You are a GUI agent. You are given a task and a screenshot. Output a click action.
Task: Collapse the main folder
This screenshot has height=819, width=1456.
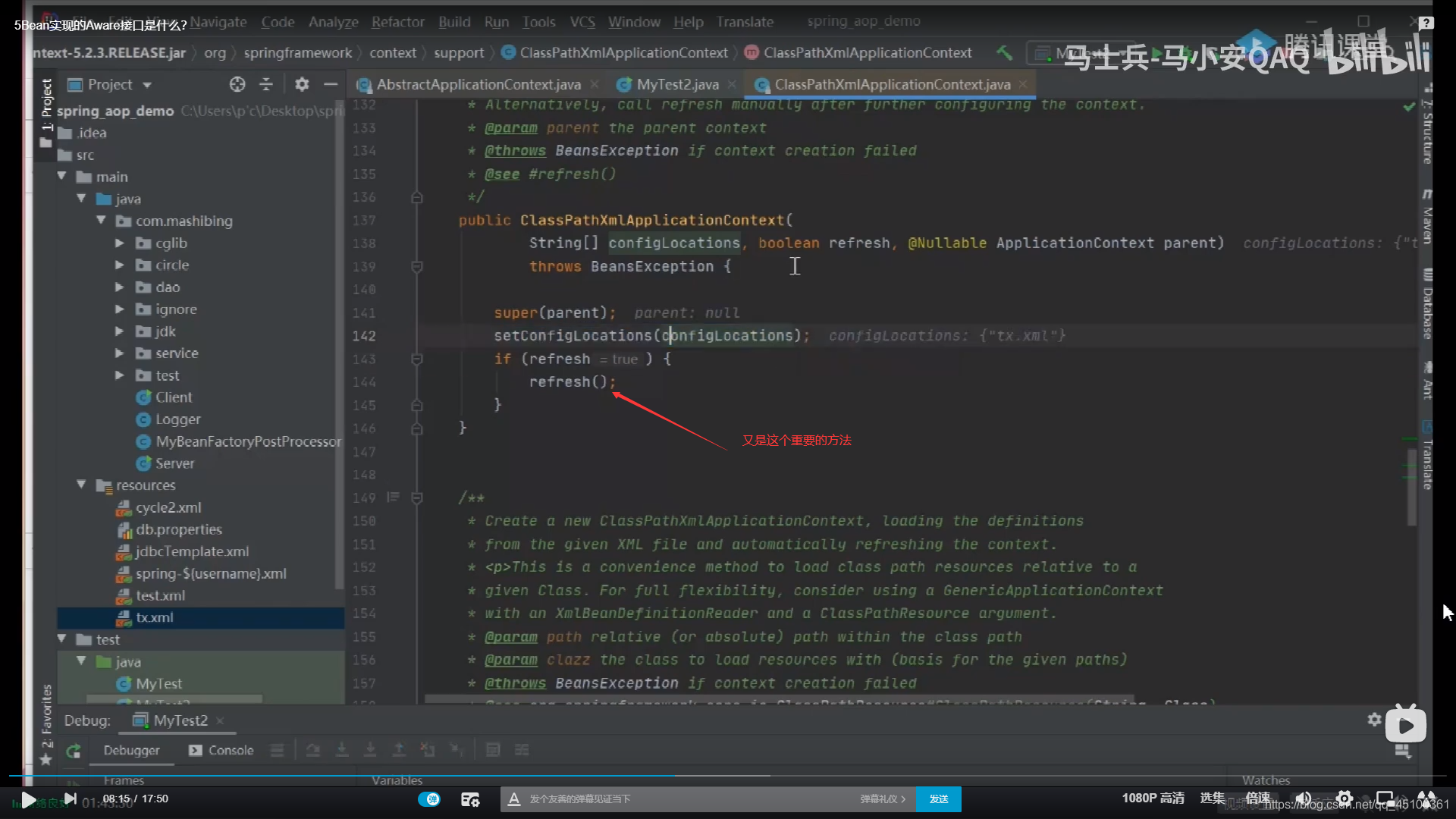[62, 177]
